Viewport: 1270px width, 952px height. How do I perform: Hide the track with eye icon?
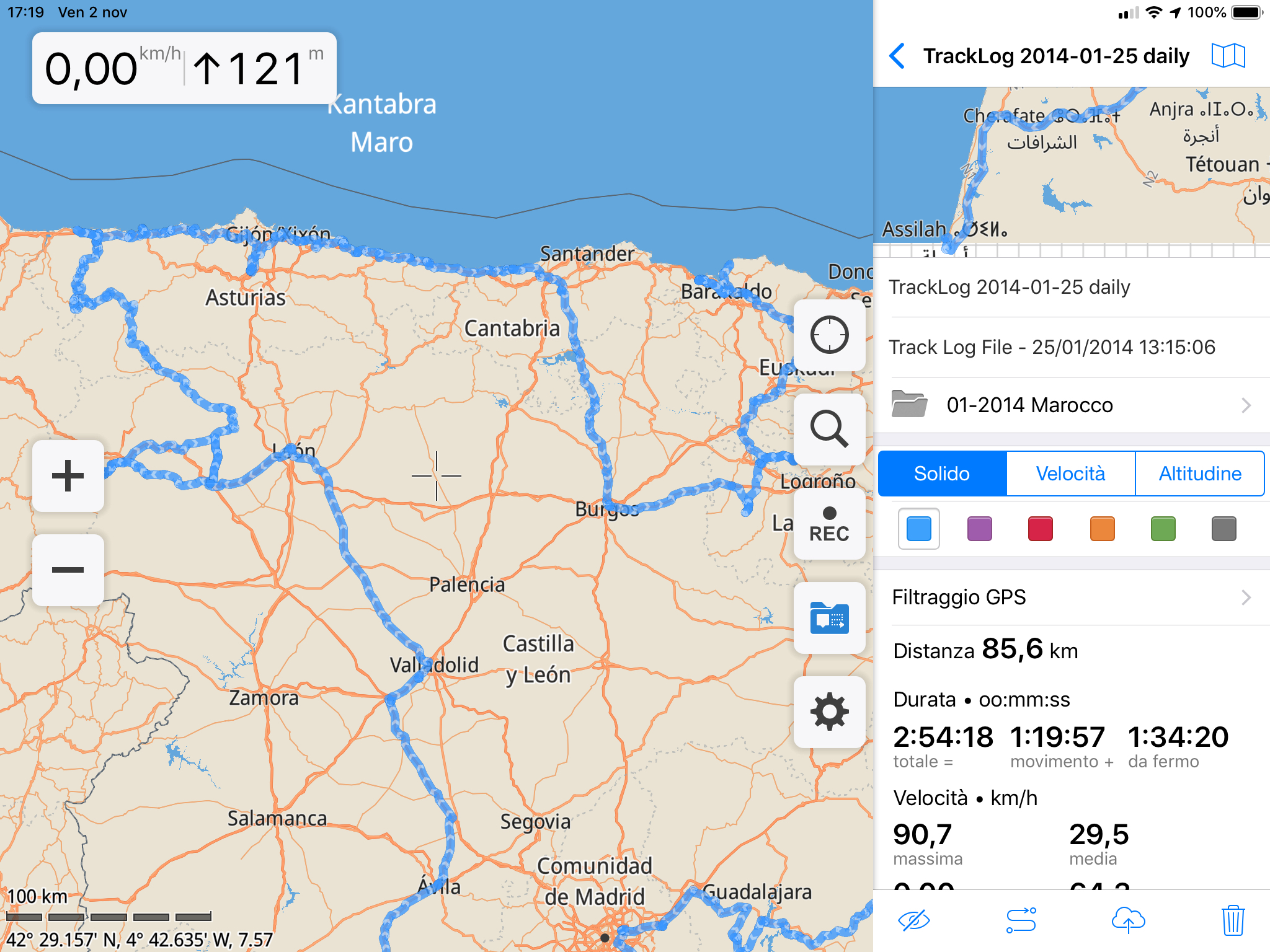(914, 920)
